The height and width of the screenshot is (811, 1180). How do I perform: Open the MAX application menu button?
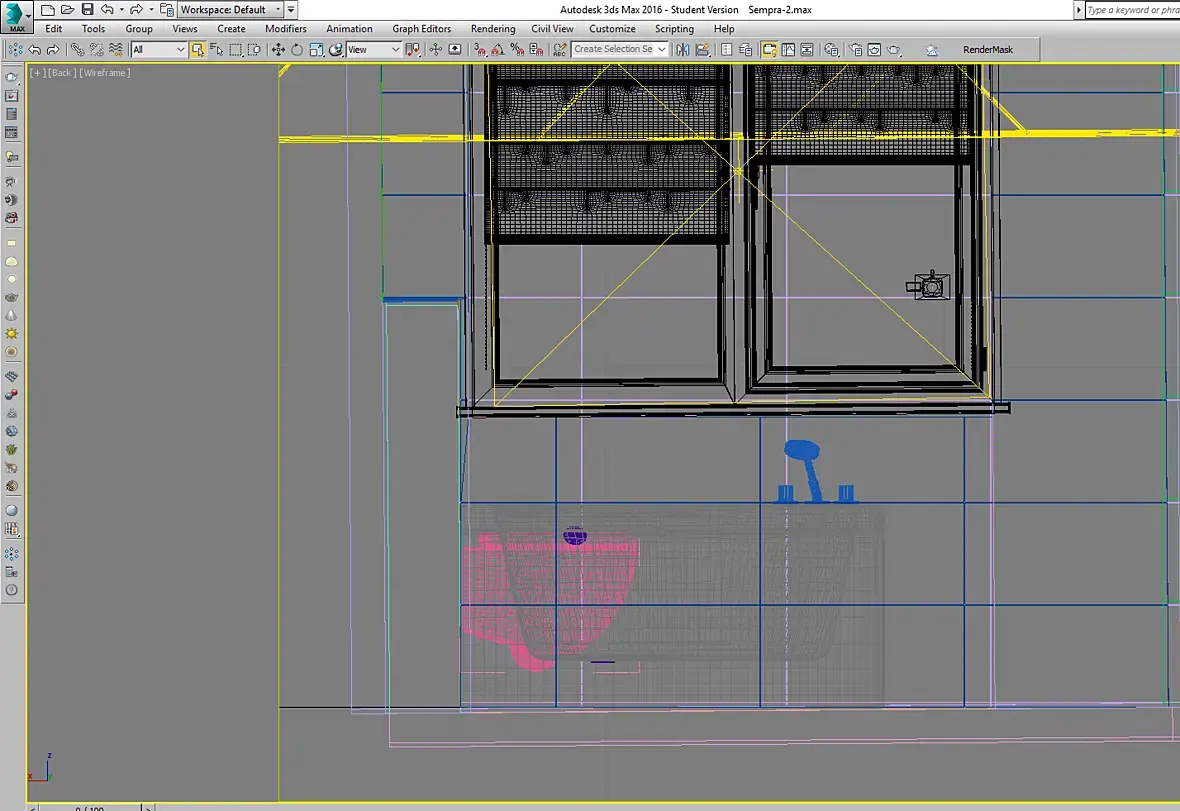[16, 17]
